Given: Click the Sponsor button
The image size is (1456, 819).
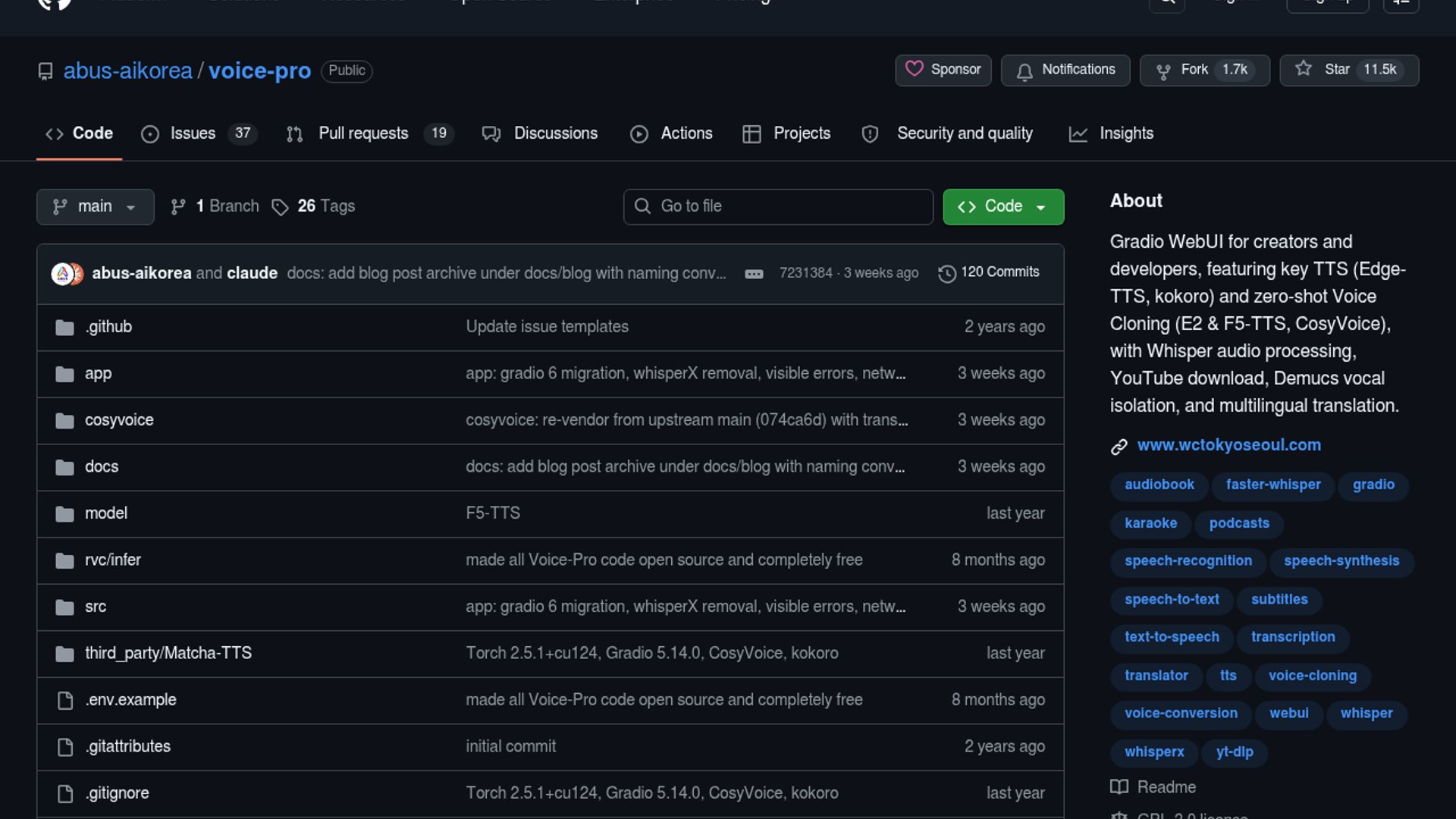Looking at the screenshot, I should [x=943, y=70].
